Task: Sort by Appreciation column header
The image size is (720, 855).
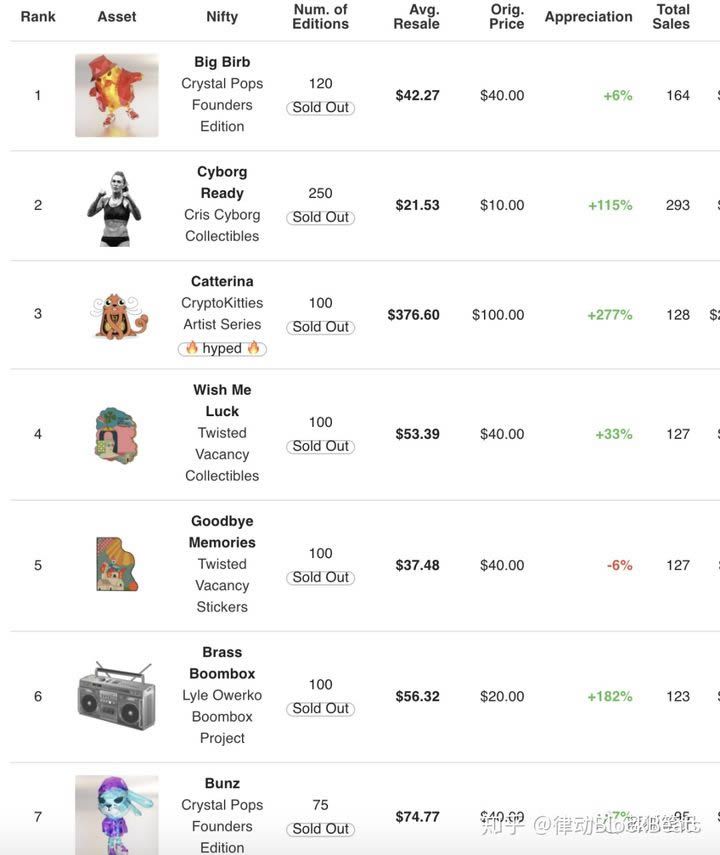Action: click(x=589, y=17)
